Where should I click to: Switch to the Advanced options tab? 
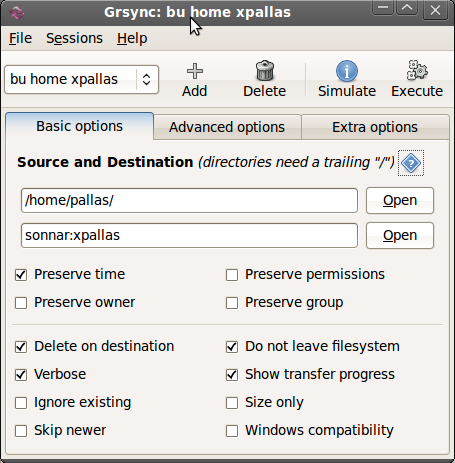[227, 127]
